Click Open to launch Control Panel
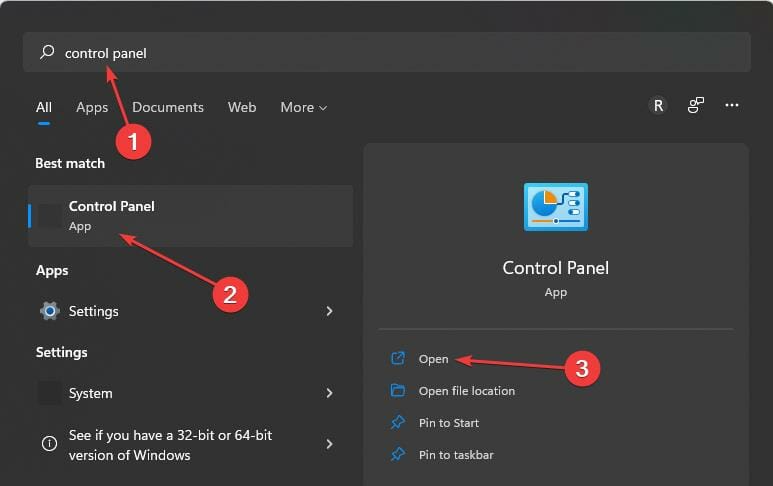This screenshot has height=486, width=773. click(x=433, y=359)
